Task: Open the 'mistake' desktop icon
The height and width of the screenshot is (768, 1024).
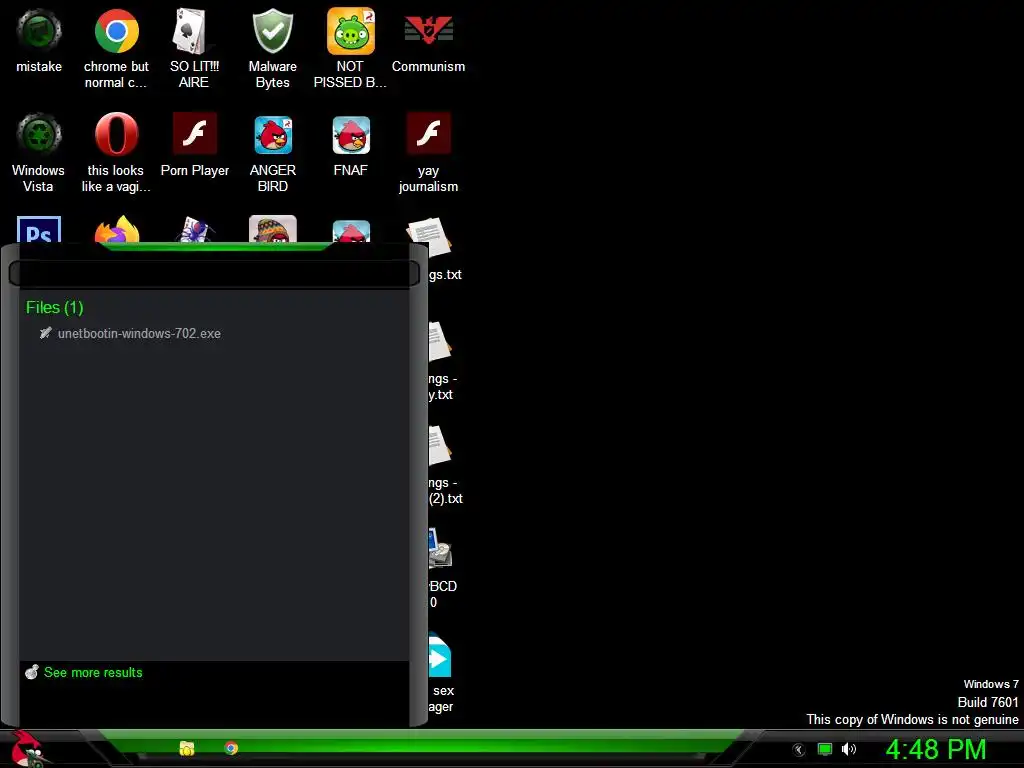Action: (39, 40)
